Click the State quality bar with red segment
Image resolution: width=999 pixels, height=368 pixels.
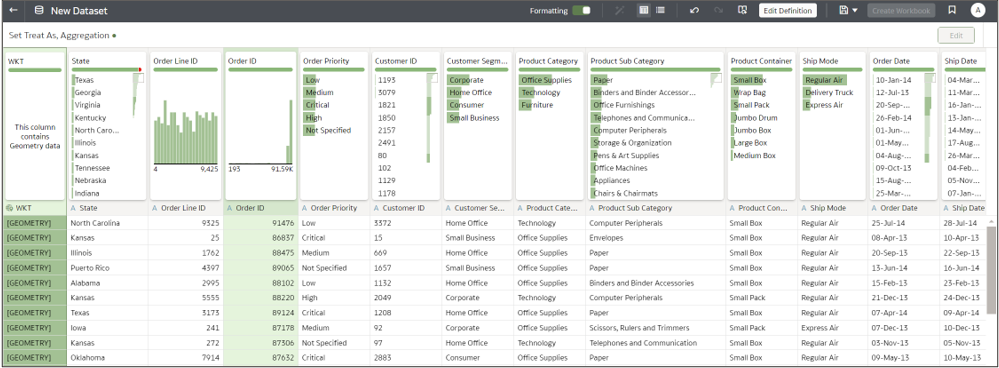(x=106, y=69)
